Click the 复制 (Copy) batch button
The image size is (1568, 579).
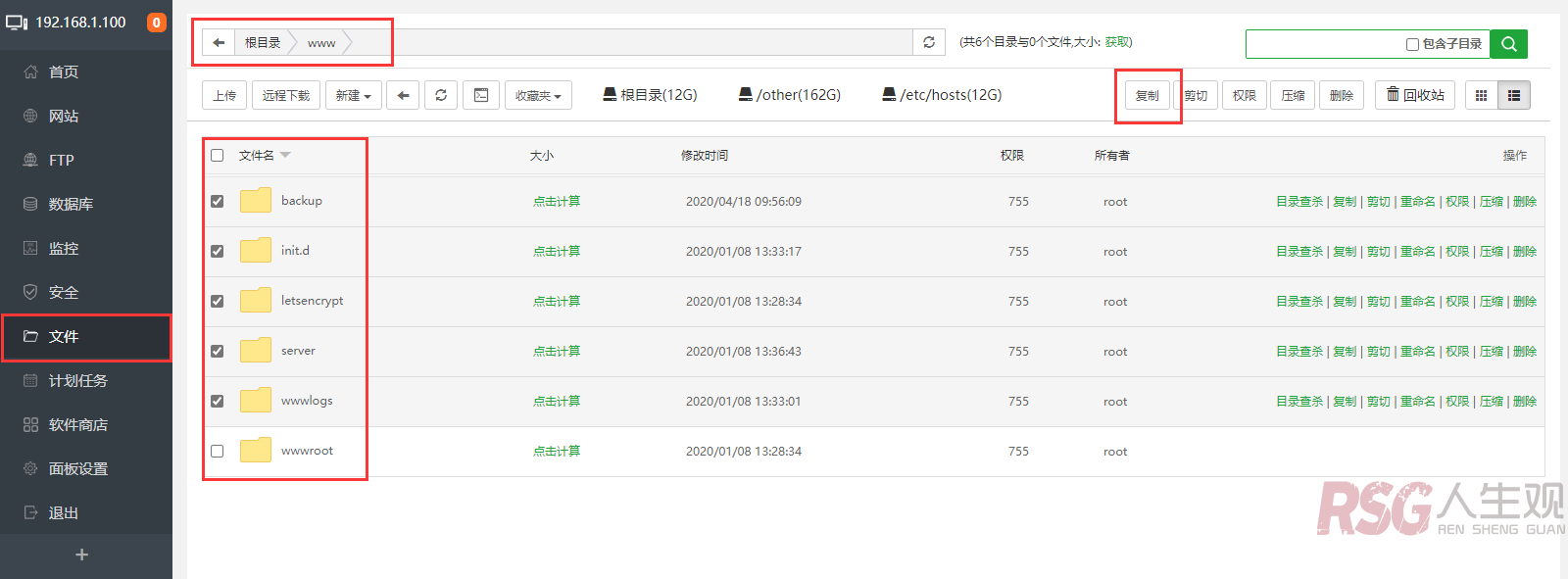(1147, 95)
